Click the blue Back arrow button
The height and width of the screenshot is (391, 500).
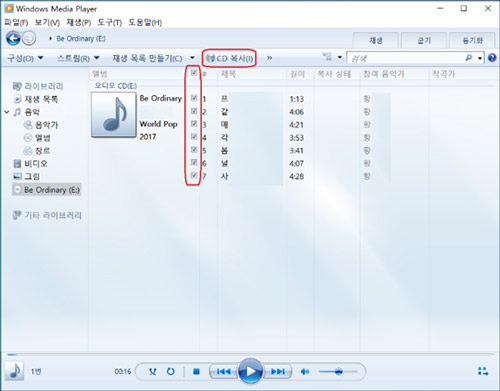(x=13, y=39)
